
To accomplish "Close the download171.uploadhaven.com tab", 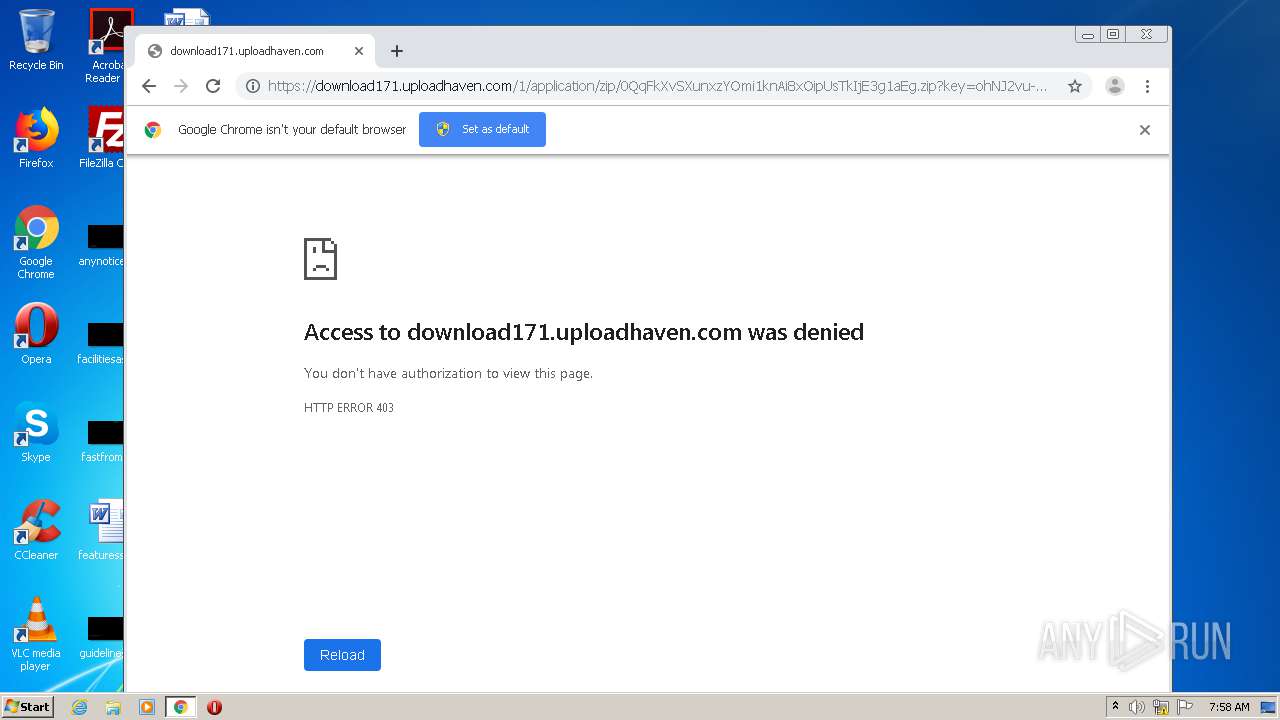I will tap(359, 51).
